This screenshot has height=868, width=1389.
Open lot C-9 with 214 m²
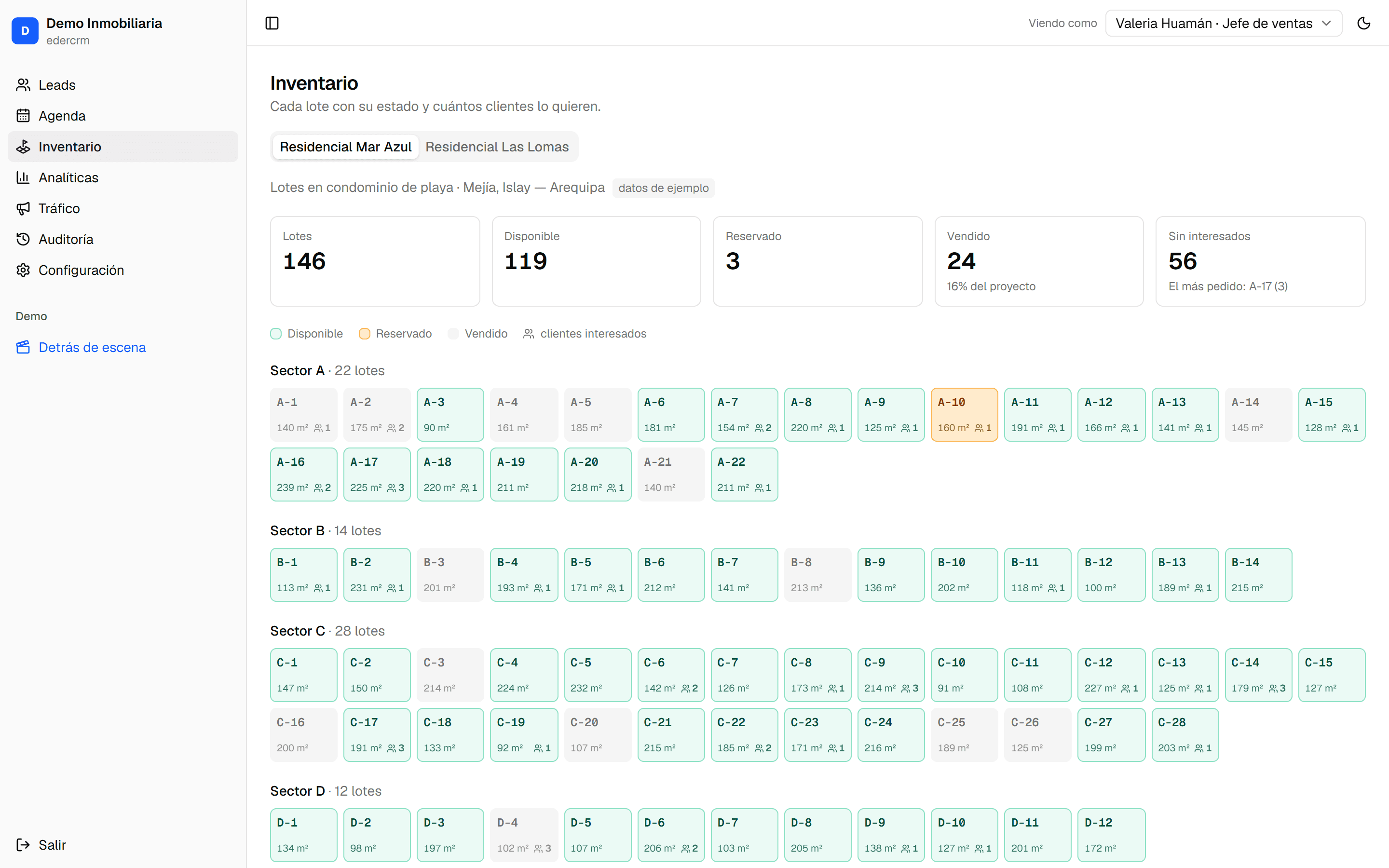click(x=891, y=675)
